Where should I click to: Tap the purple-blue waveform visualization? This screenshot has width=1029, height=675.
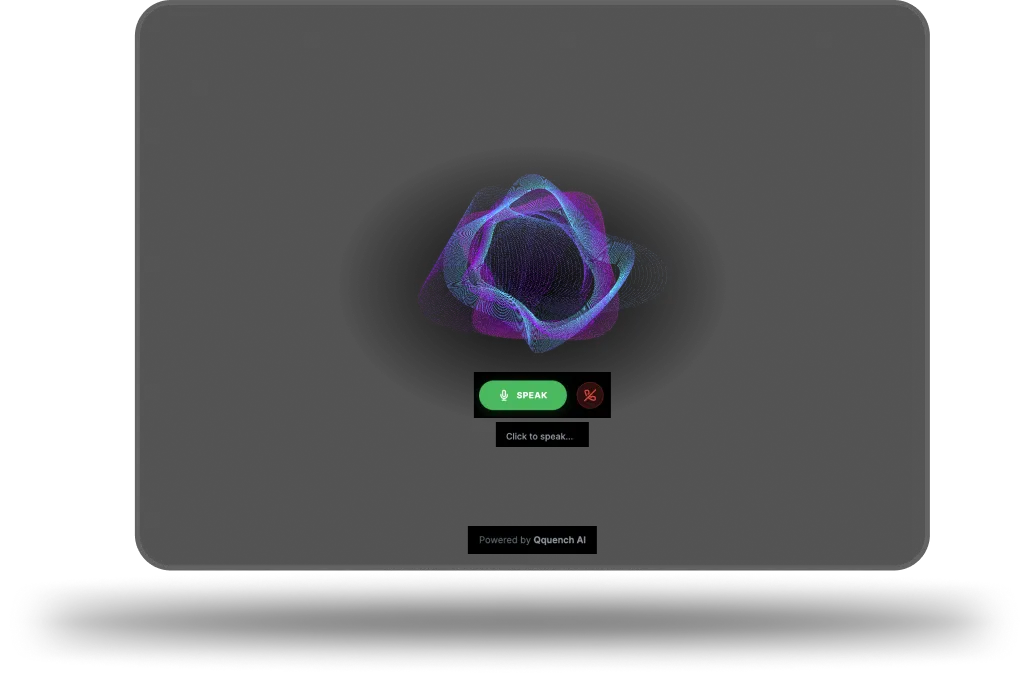point(540,263)
